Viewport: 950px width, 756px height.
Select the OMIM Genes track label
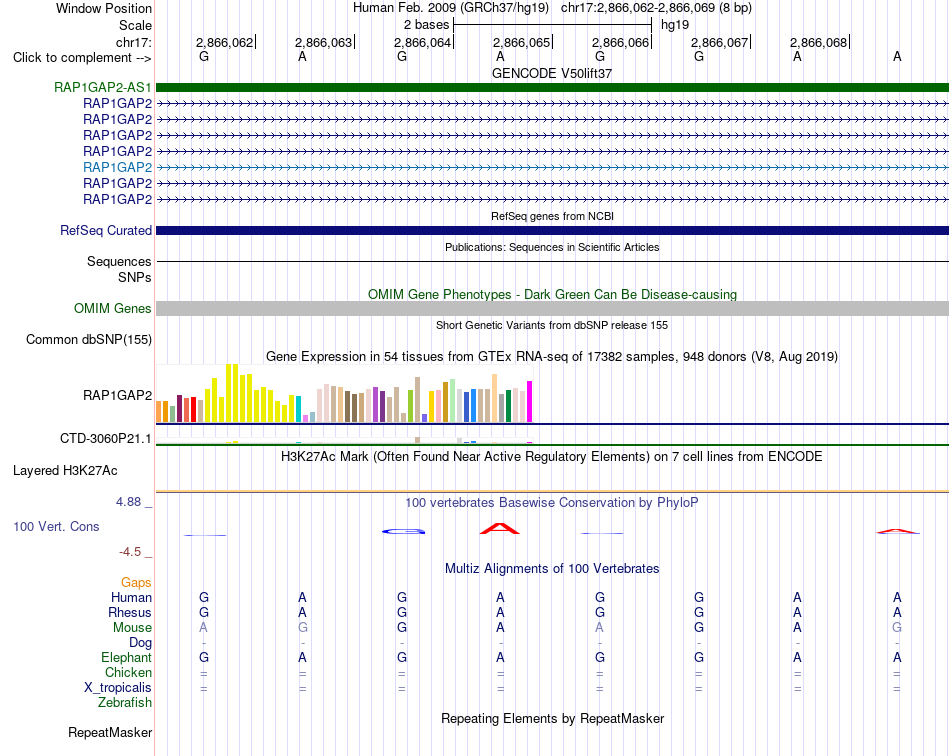[112, 308]
